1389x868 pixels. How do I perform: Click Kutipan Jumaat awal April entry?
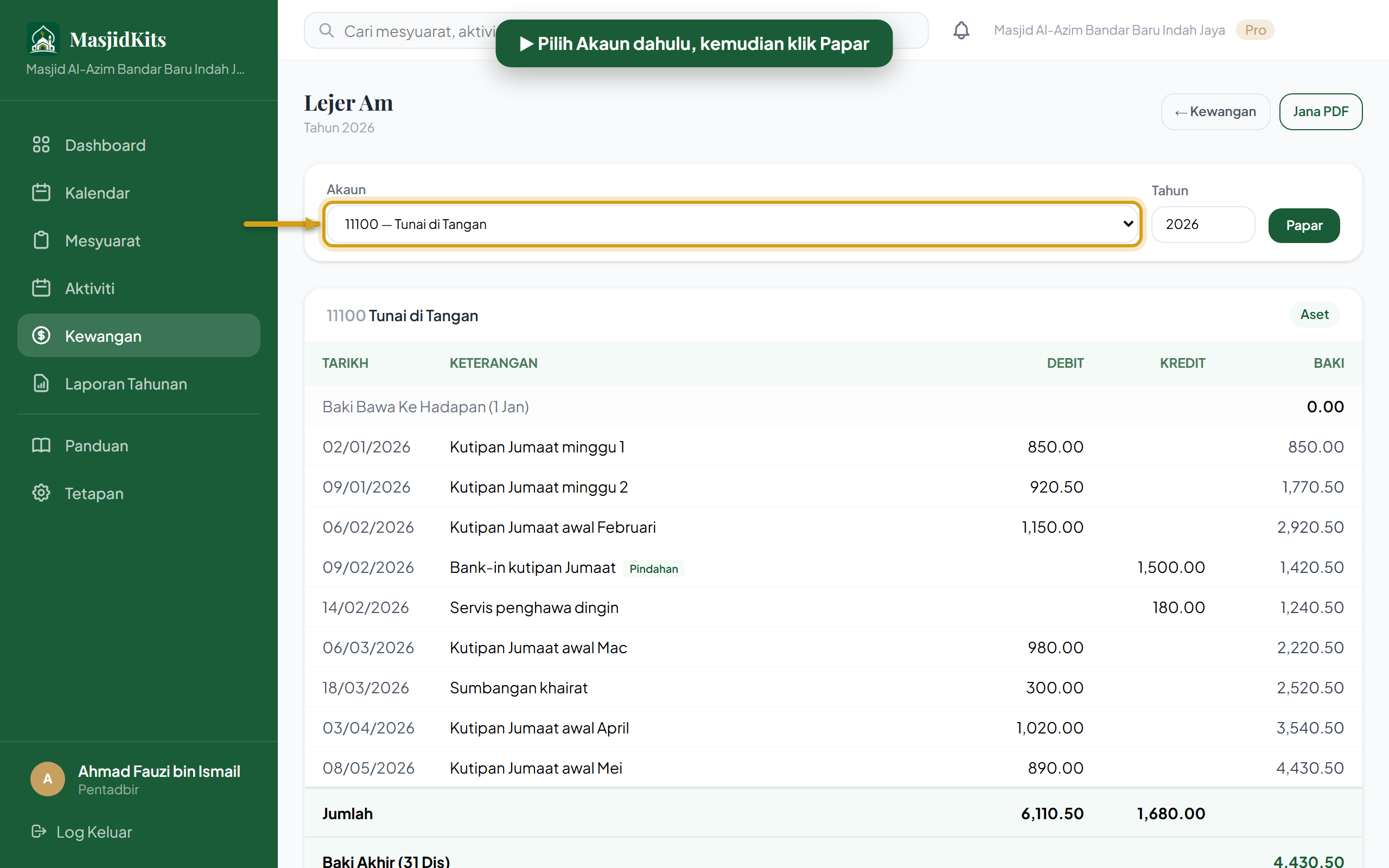[x=539, y=727]
